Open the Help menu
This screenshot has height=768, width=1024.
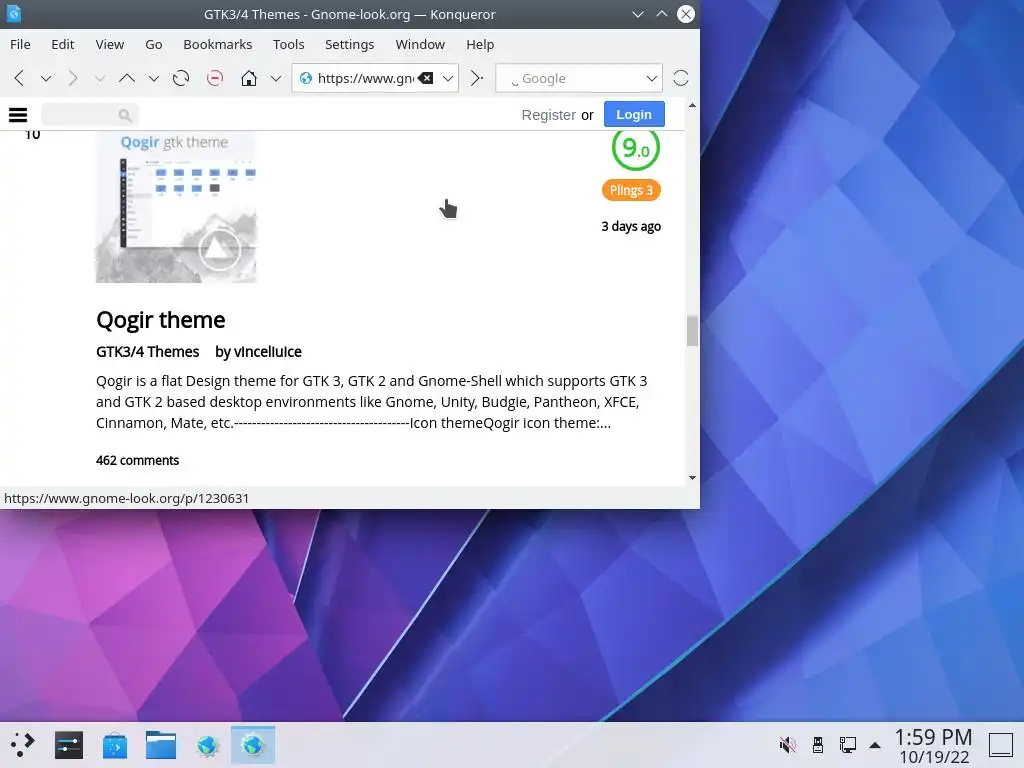(480, 44)
